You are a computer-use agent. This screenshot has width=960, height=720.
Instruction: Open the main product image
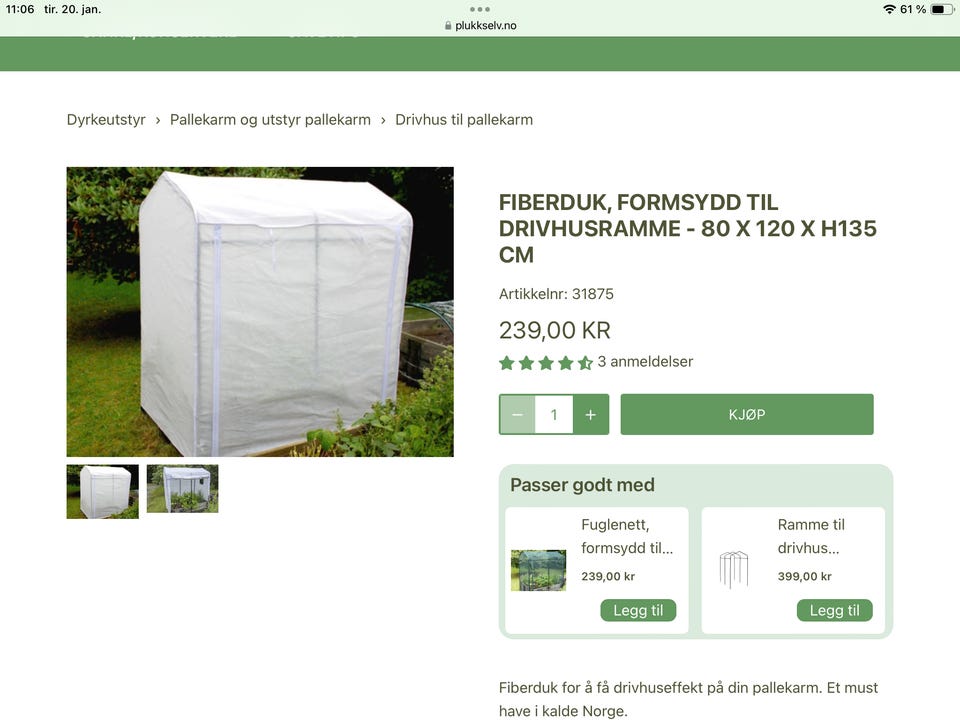coord(260,312)
